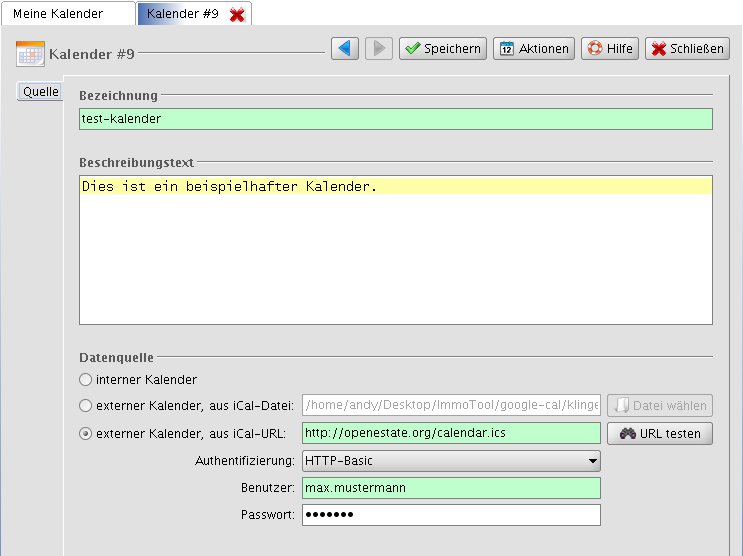Click the Benutzer field with max.mustermann

point(451,488)
